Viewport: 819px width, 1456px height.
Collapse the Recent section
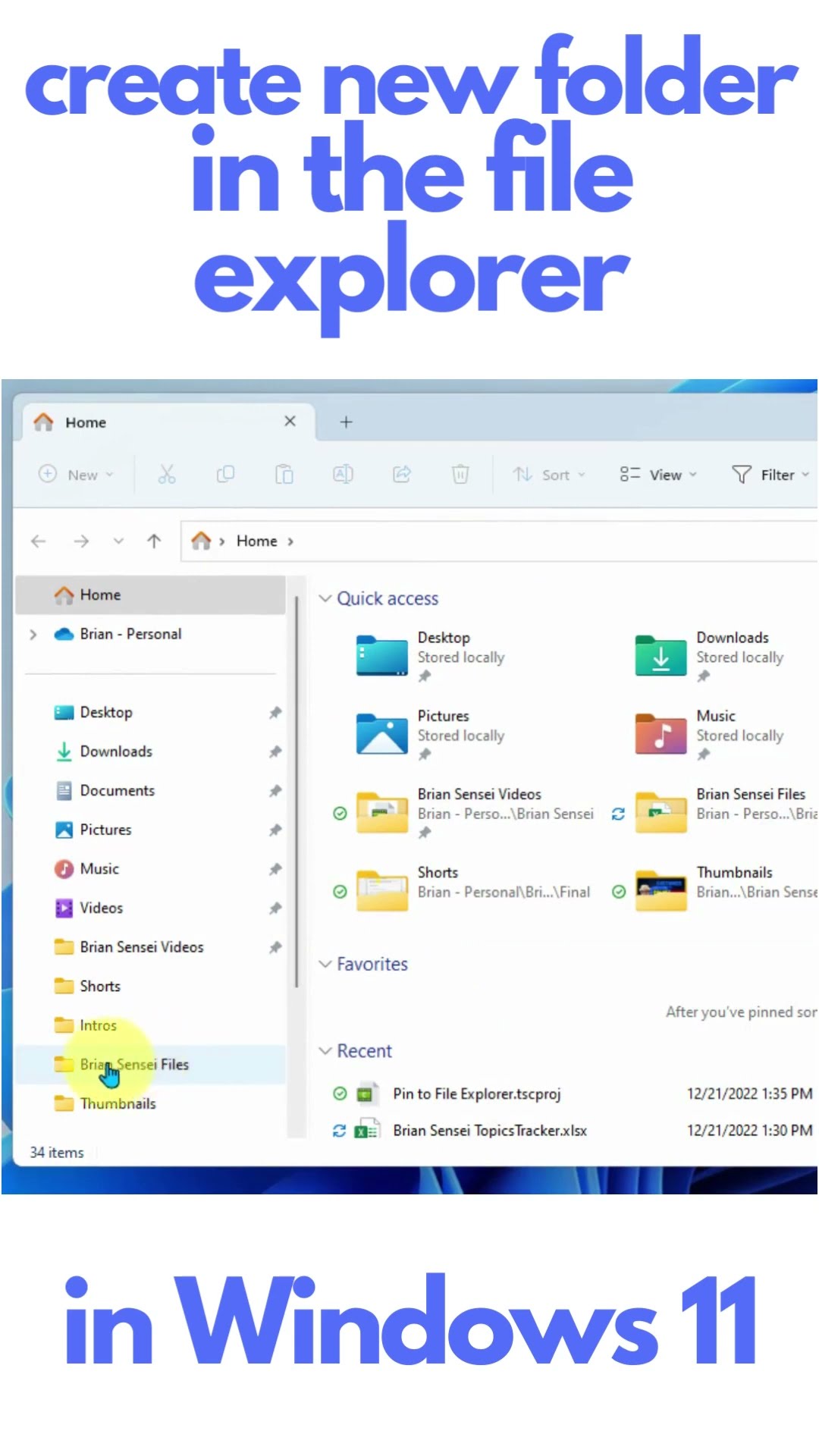point(325,1051)
